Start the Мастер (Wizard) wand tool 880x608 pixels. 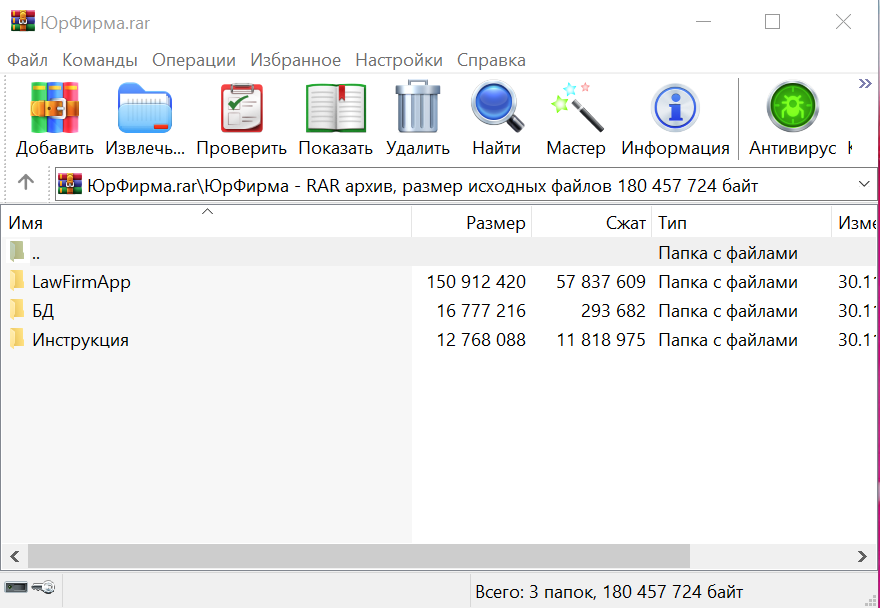click(576, 108)
